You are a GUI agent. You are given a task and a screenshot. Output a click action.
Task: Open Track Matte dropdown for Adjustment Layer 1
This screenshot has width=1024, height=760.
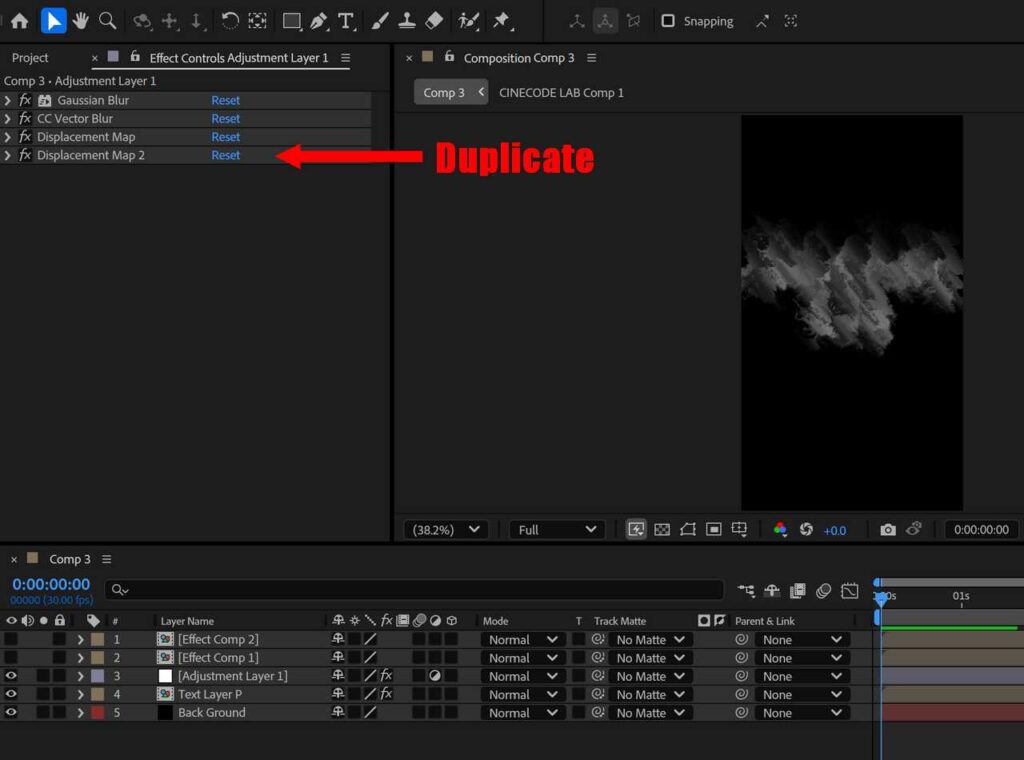(x=650, y=676)
